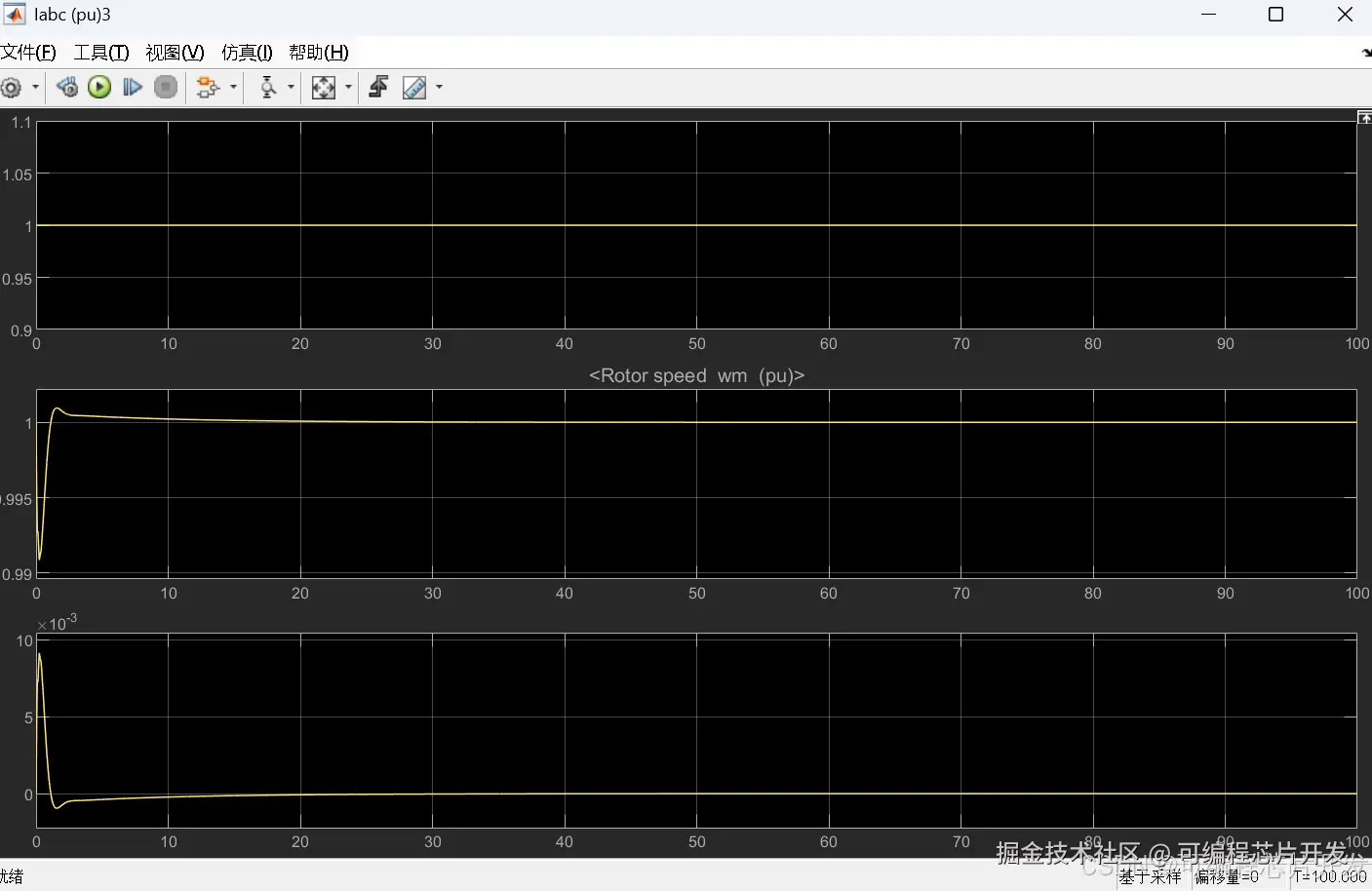Click the step forward icon
This screenshot has width=1372, height=891.
133,88
